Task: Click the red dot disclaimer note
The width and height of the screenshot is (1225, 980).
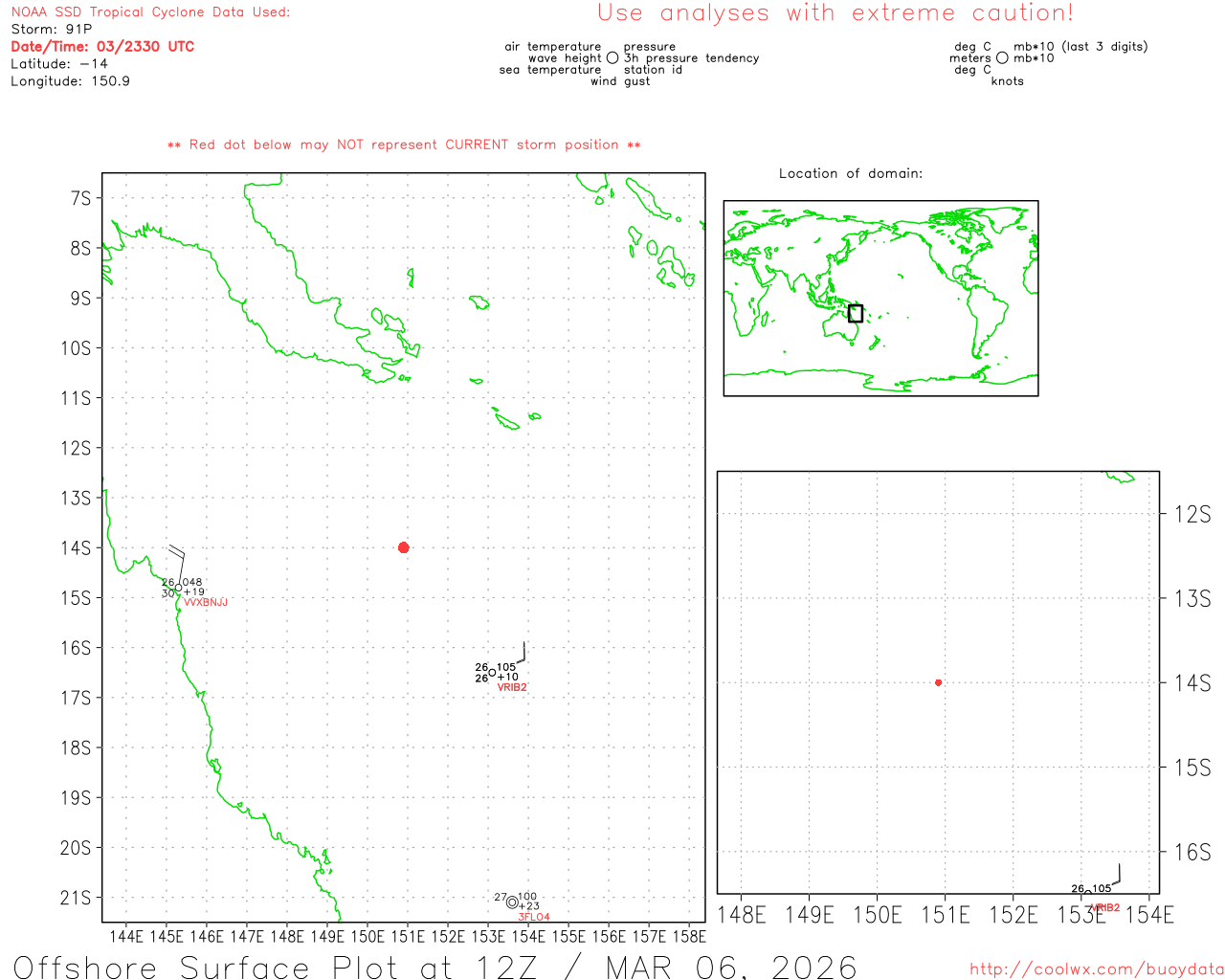Action: coord(404,145)
